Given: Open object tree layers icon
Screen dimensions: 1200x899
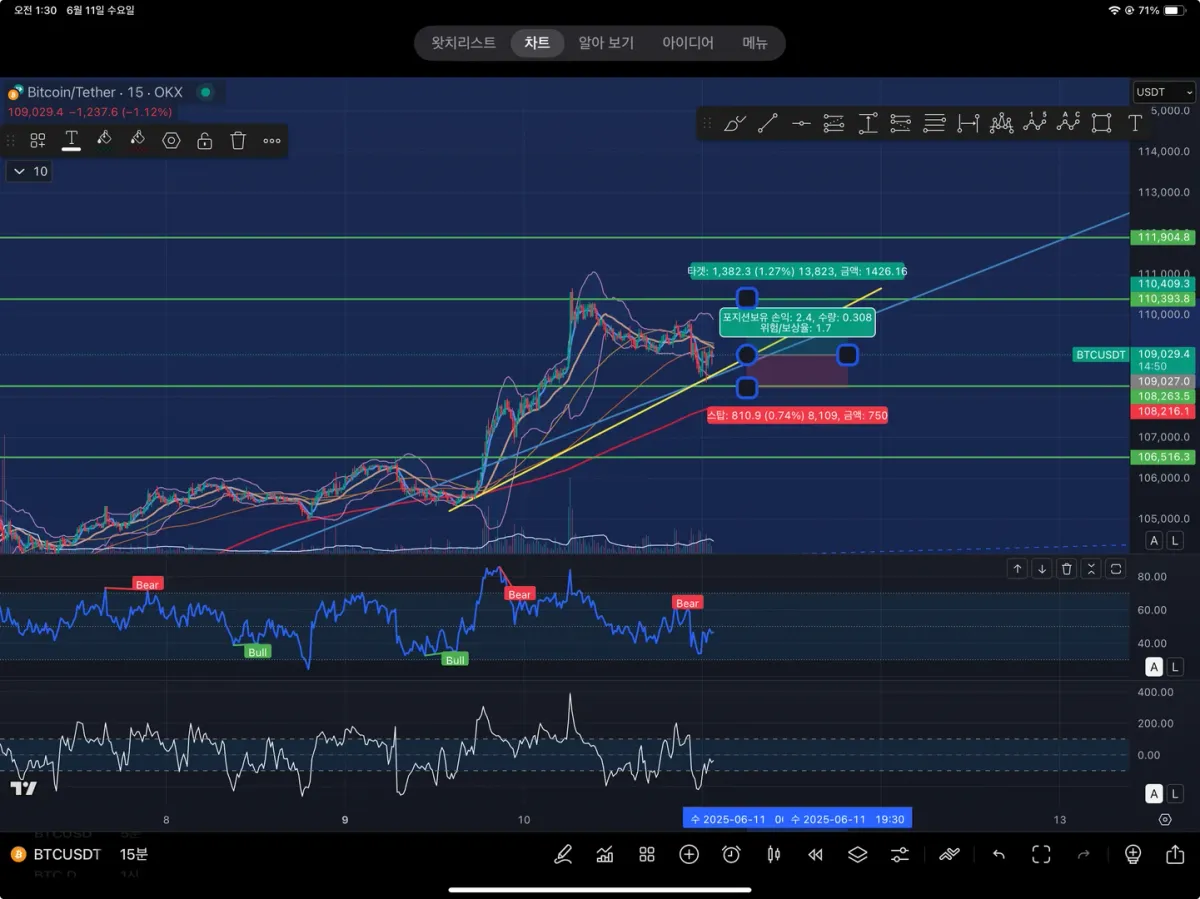Looking at the screenshot, I should click(858, 854).
